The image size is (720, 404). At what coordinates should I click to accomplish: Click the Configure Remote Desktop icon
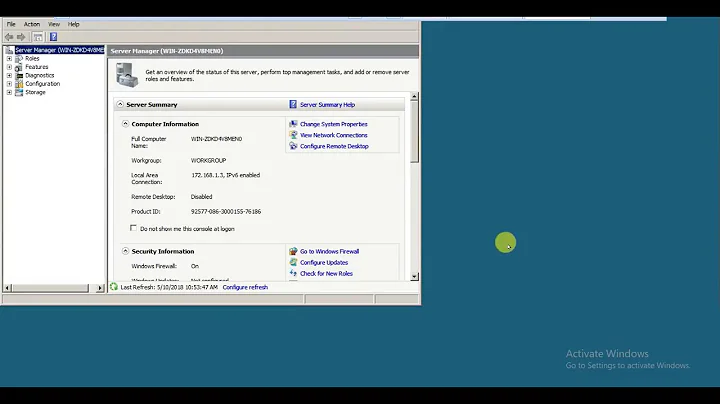tap(293, 146)
